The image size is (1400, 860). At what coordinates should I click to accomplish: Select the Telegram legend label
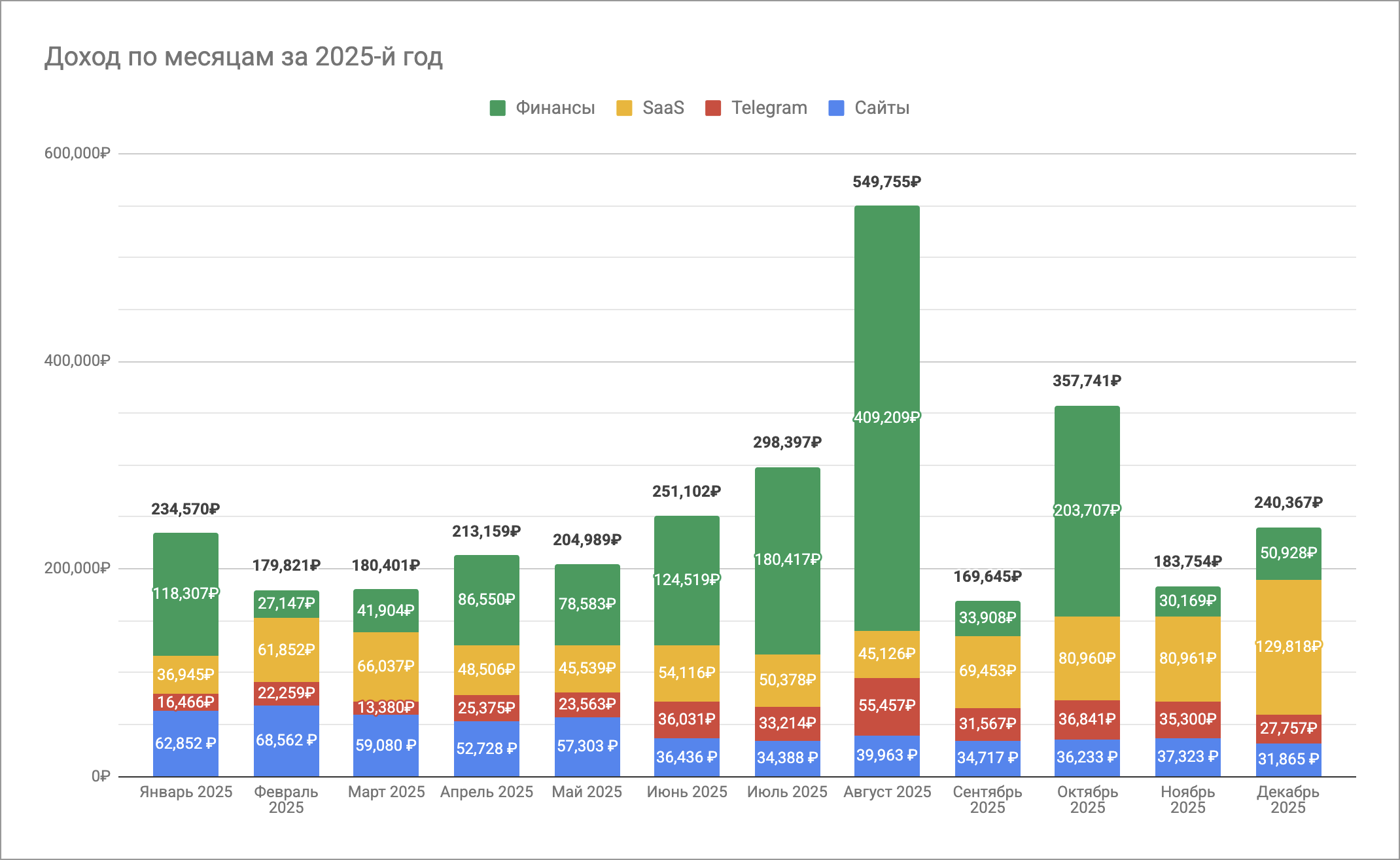pyautogui.click(x=769, y=108)
